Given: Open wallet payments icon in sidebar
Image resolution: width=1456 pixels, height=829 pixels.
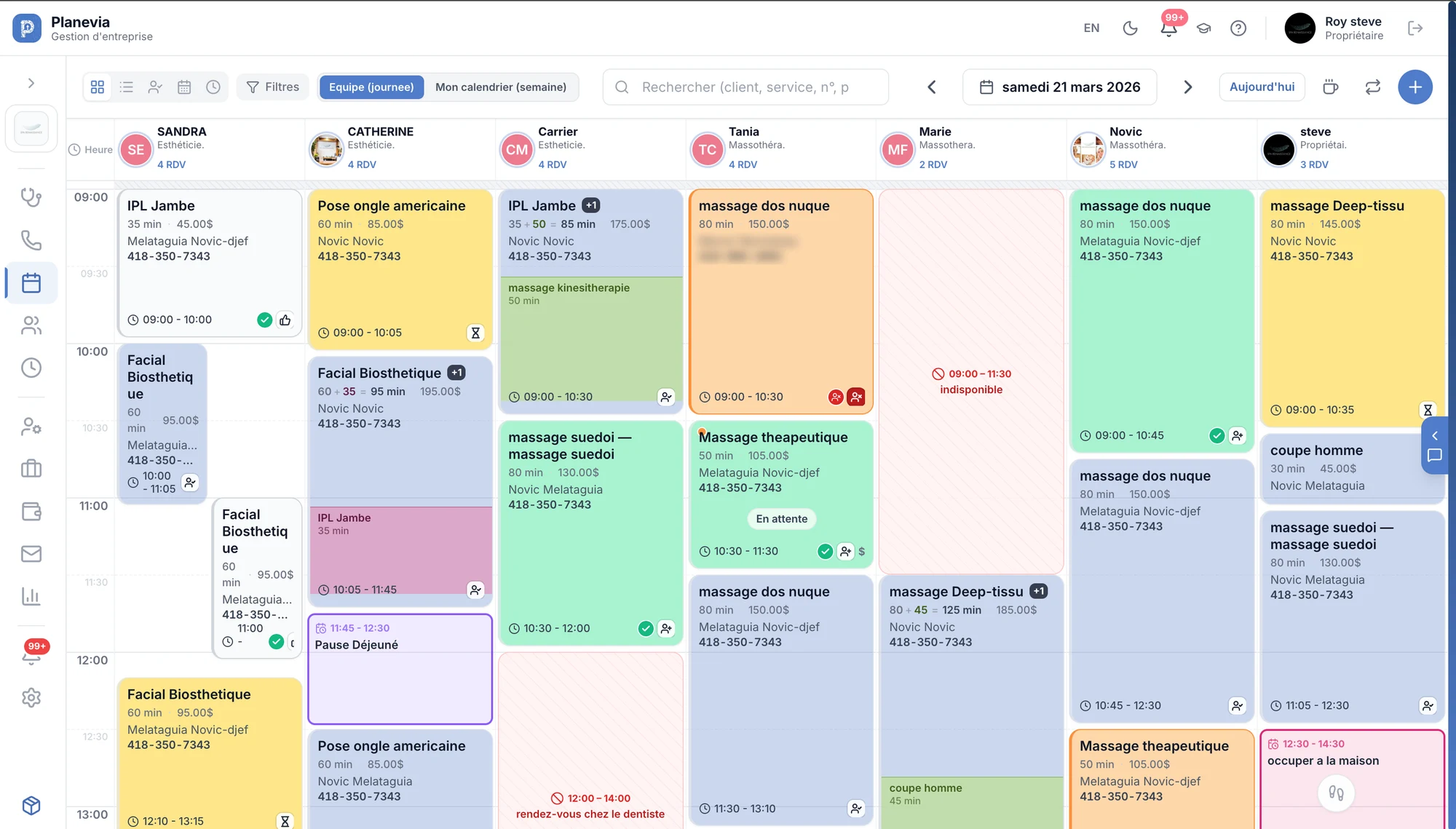Looking at the screenshot, I should [x=31, y=512].
